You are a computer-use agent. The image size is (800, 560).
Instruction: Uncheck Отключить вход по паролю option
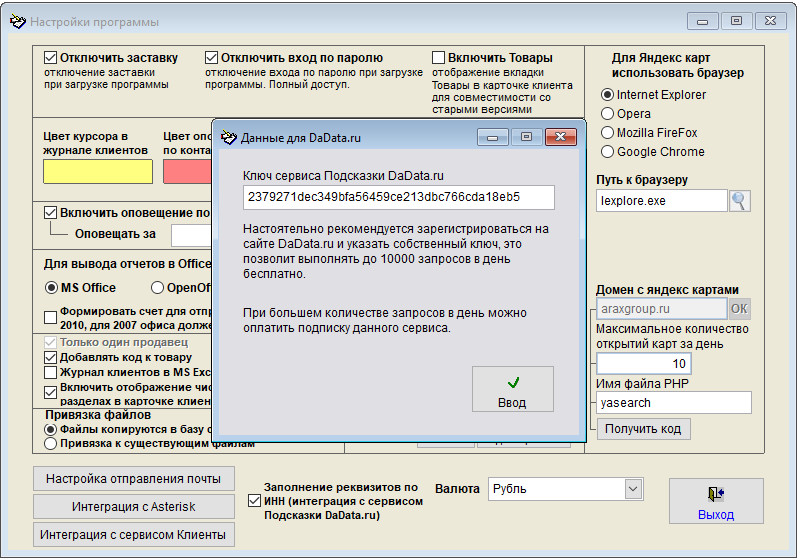coord(211,58)
